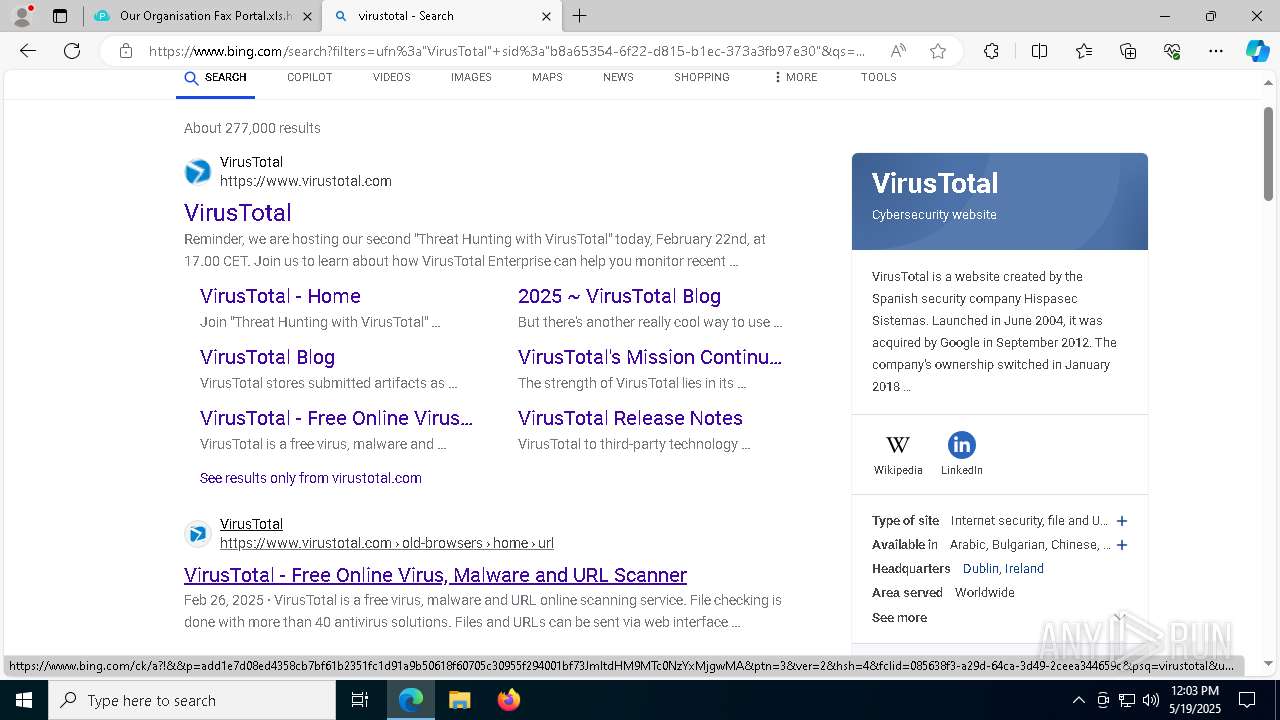Open the Favorites list icon

[1084, 51]
